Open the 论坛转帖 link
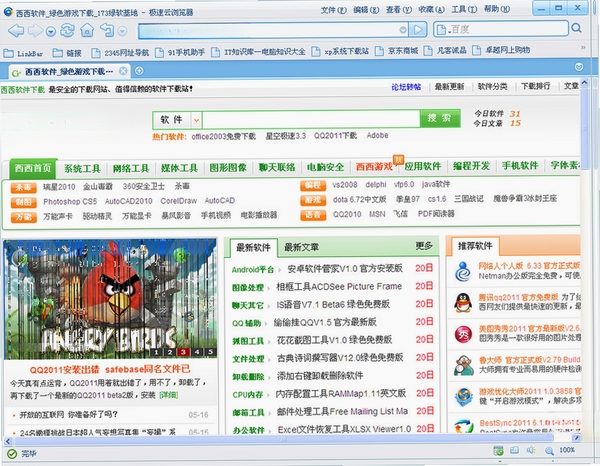This screenshot has width=600, height=466. [406, 87]
